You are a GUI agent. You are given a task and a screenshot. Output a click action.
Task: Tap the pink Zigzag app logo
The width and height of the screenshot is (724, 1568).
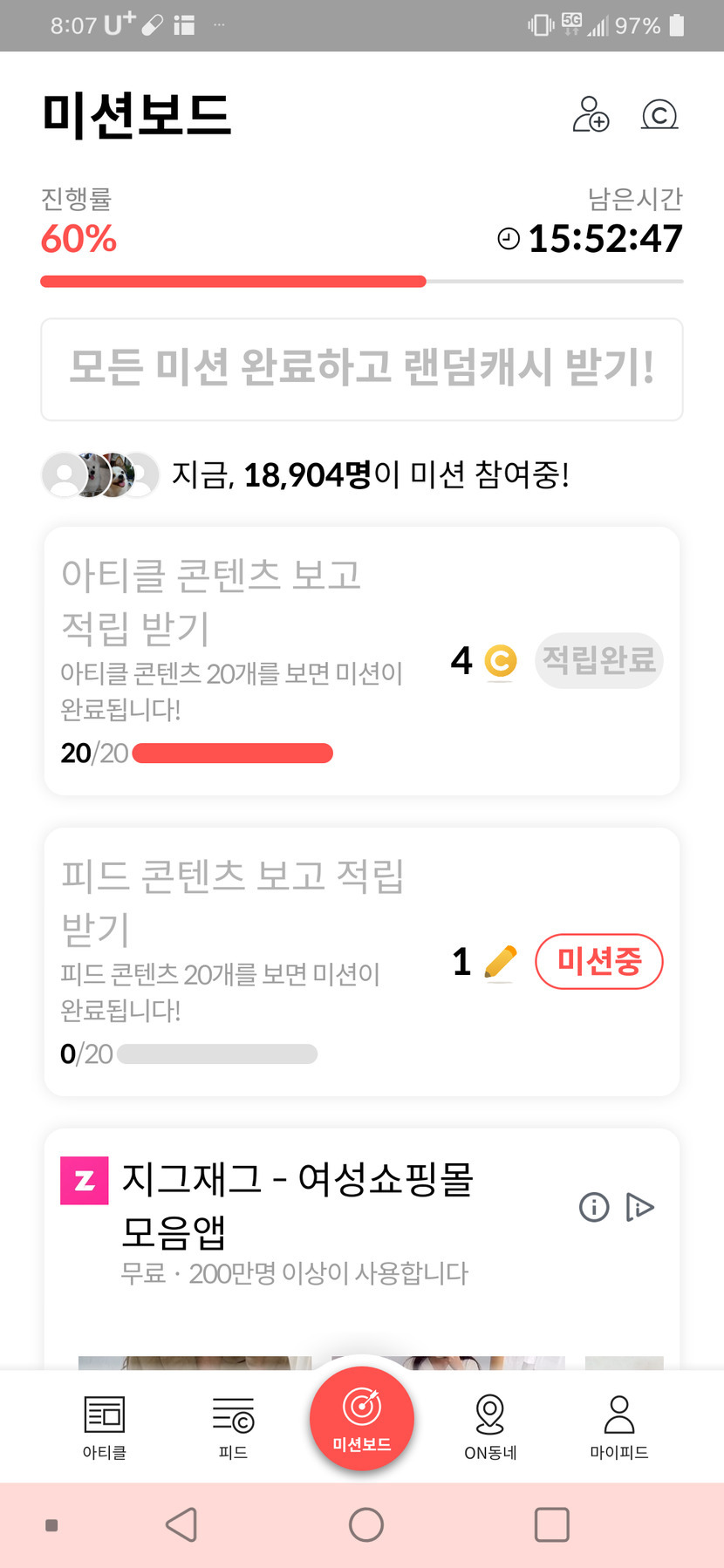85,1180
